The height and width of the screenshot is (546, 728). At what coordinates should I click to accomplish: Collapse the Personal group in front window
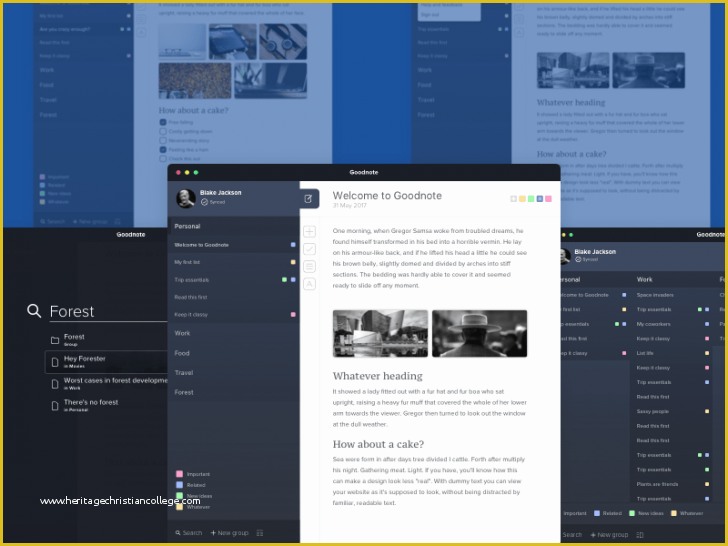pos(234,226)
